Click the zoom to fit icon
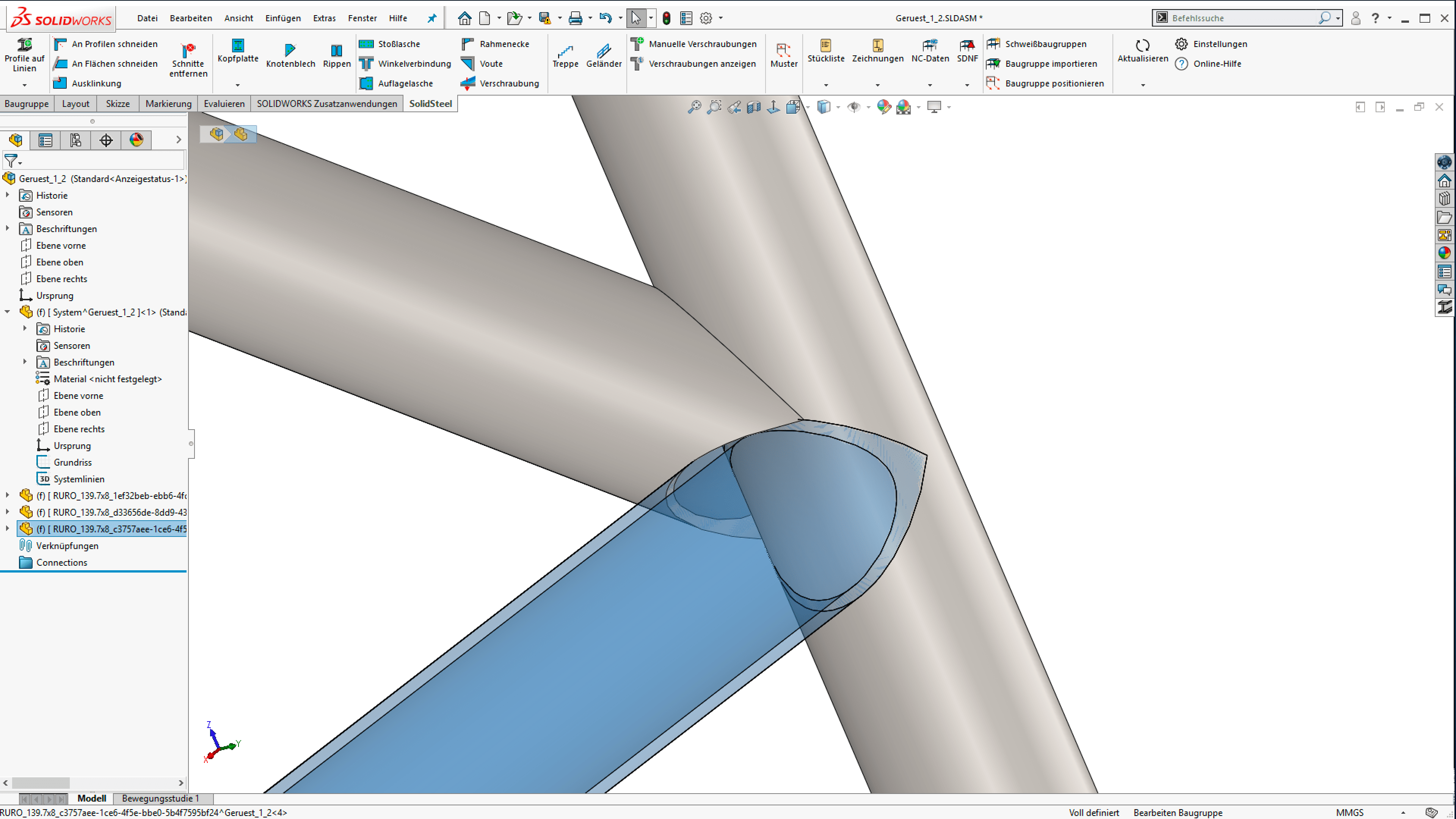 (694, 107)
